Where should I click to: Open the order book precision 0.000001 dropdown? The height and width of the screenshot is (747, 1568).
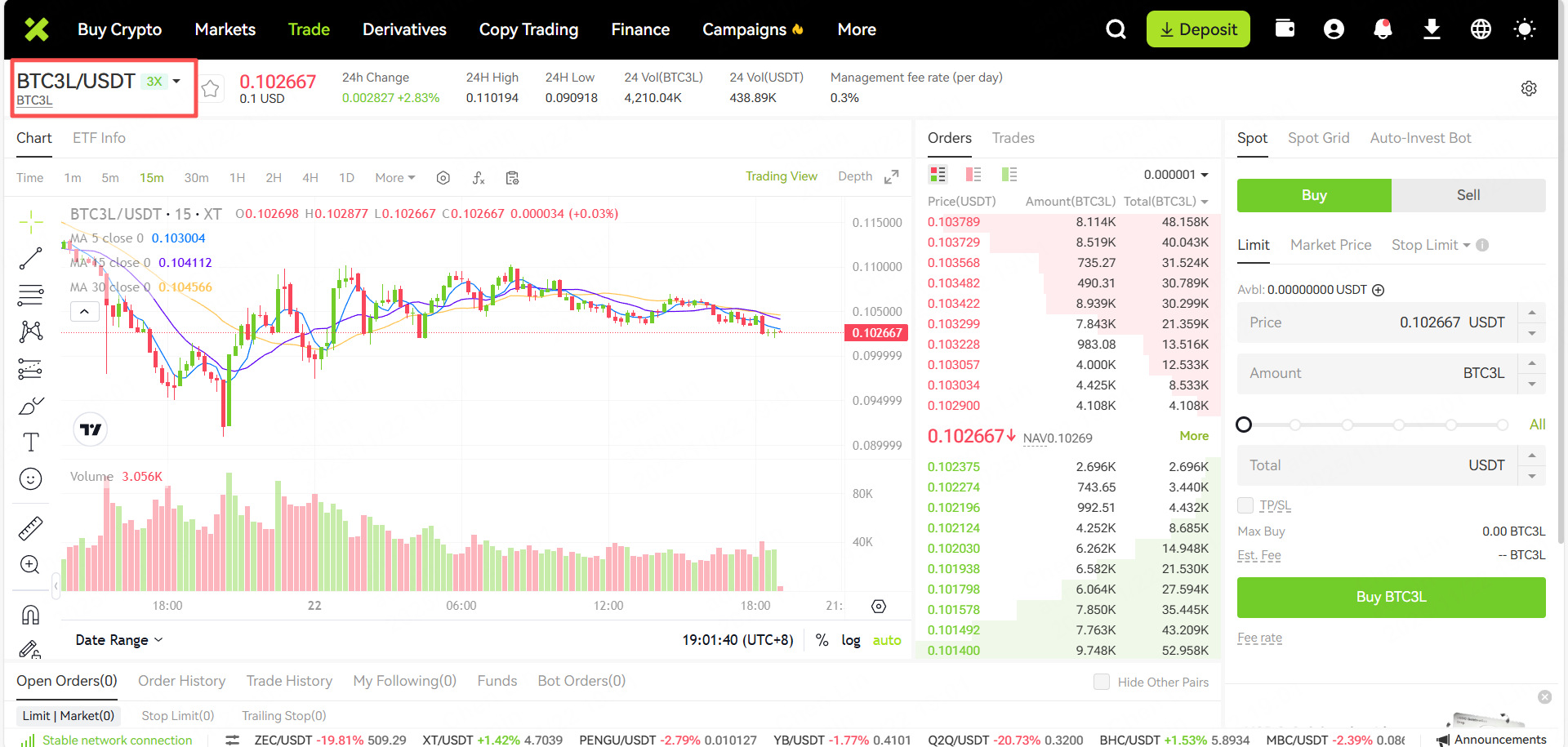1176,175
